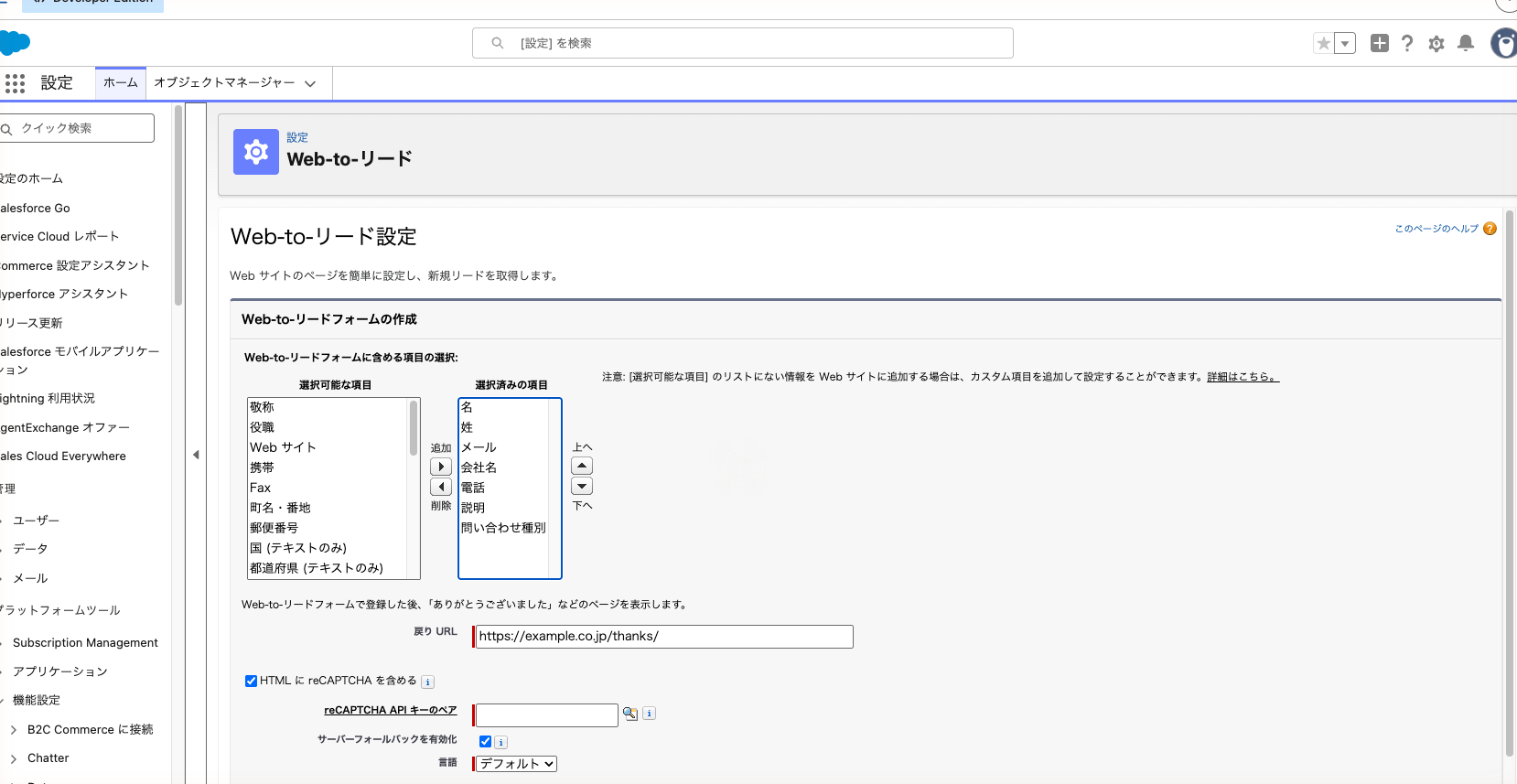The width and height of the screenshot is (1517, 784).
Task: Select 問い合わせ種別 in selected fields list
Action: [x=503, y=528]
